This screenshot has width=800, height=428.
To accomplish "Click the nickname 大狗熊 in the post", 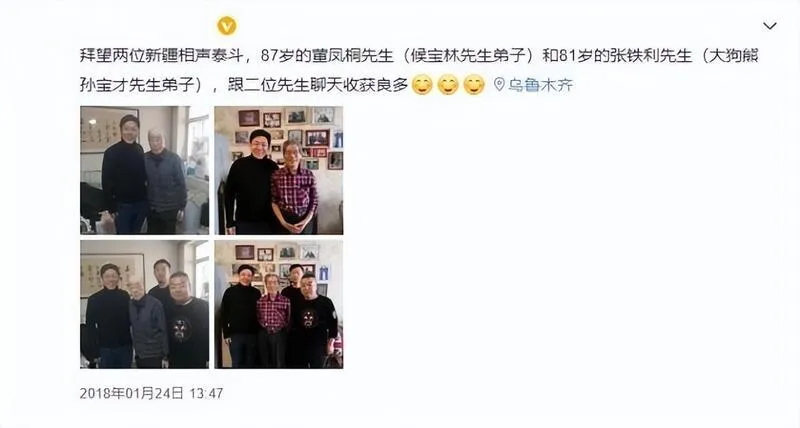I will pos(734,56).
